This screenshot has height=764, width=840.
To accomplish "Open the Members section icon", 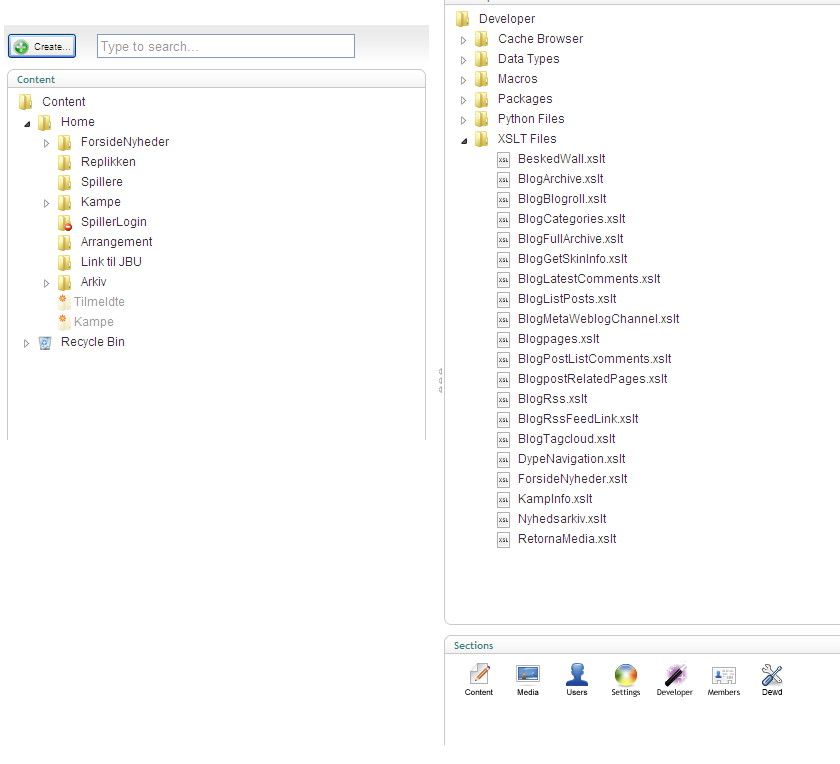I will [724, 675].
